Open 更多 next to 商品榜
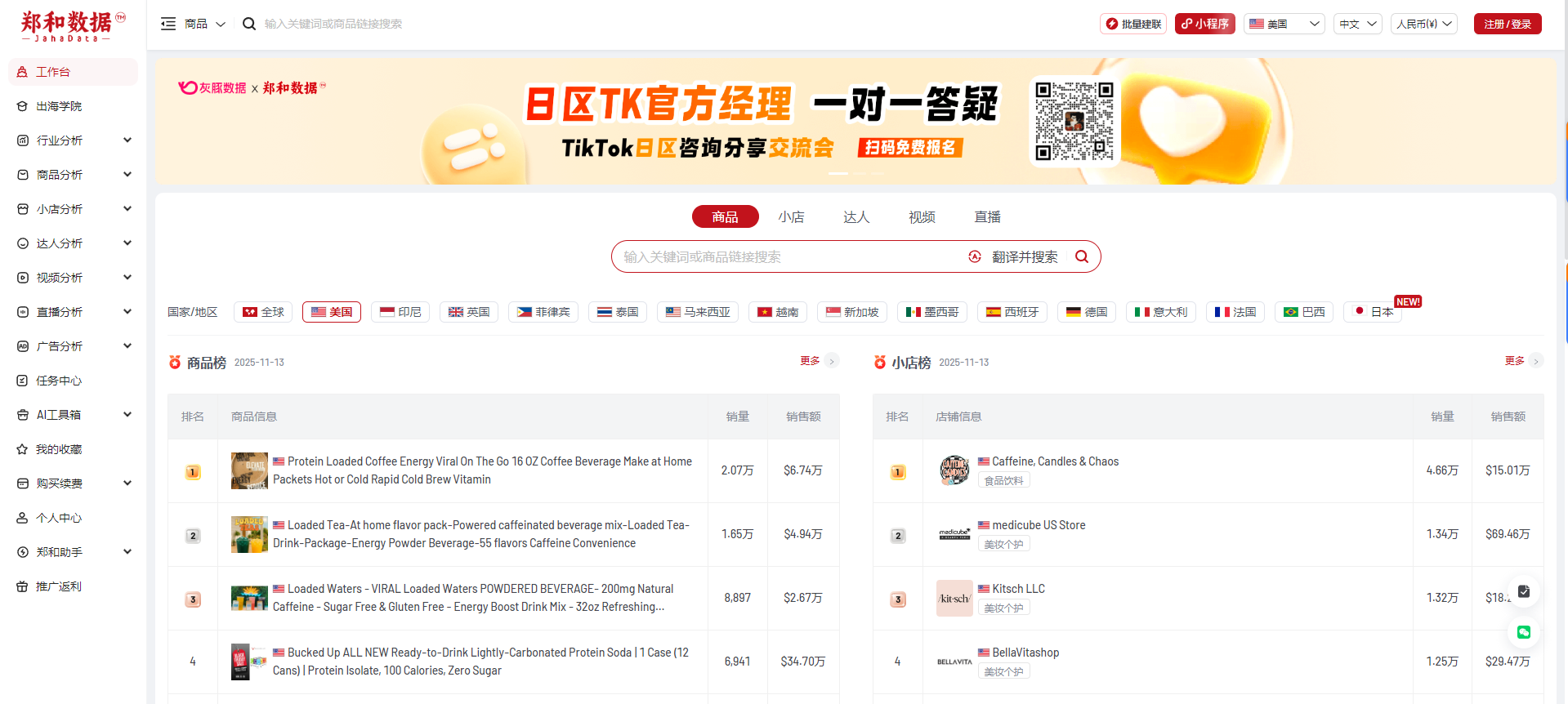The height and width of the screenshot is (704, 1568). pos(819,361)
